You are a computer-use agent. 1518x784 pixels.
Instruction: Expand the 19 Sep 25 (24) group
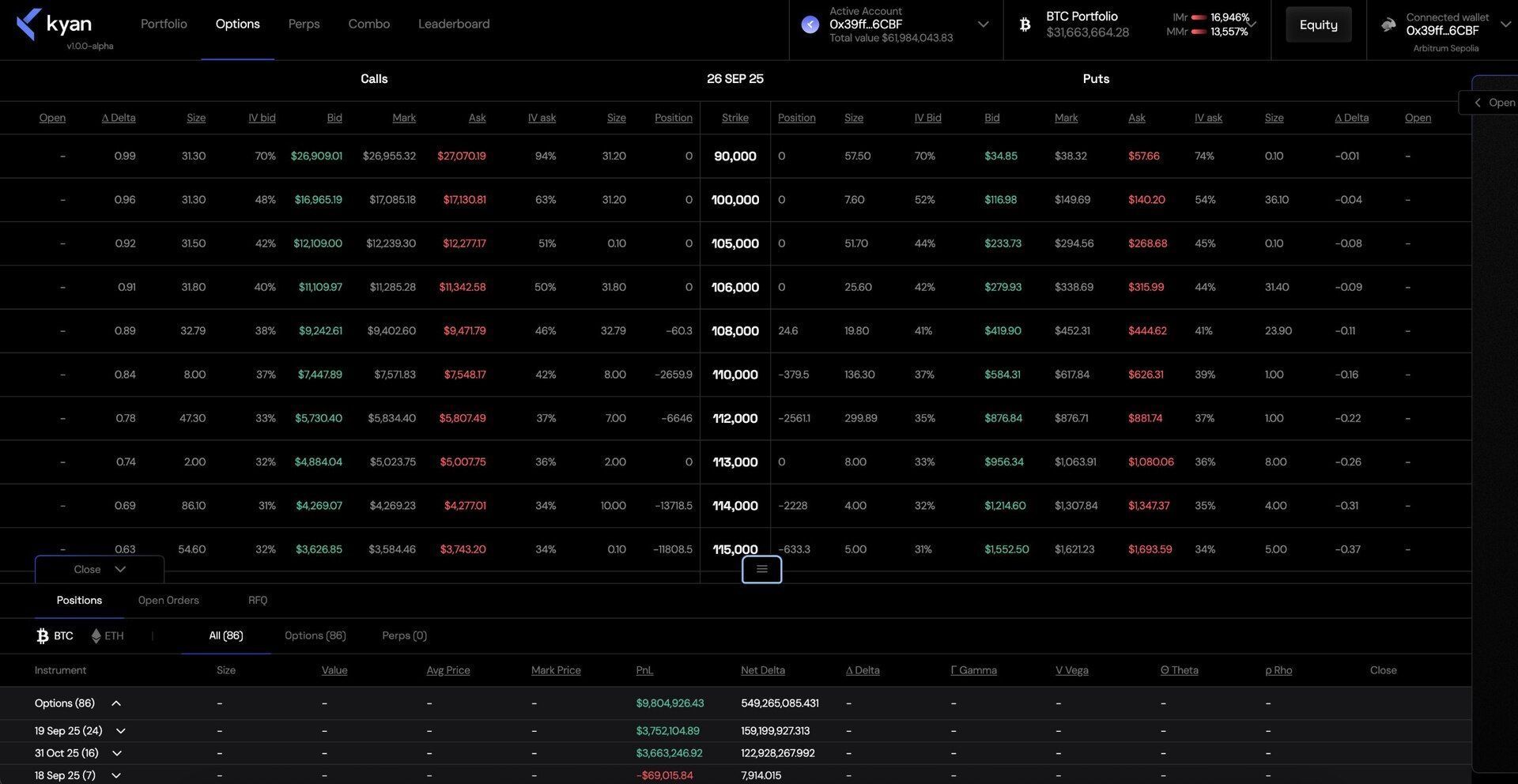[x=121, y=731]
